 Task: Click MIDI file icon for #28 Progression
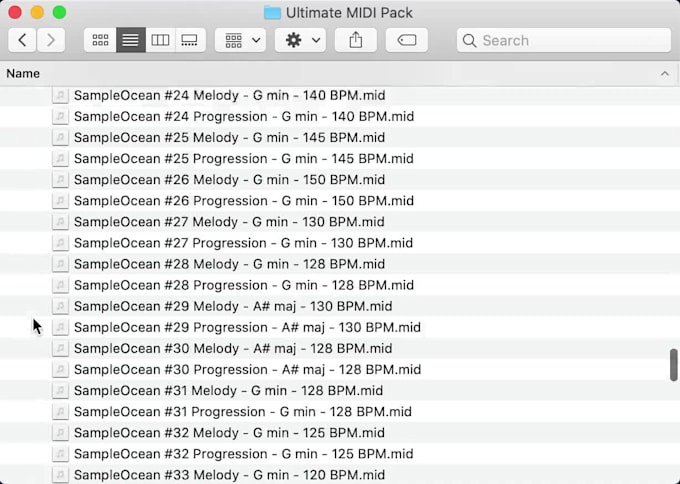coord(60,285)
